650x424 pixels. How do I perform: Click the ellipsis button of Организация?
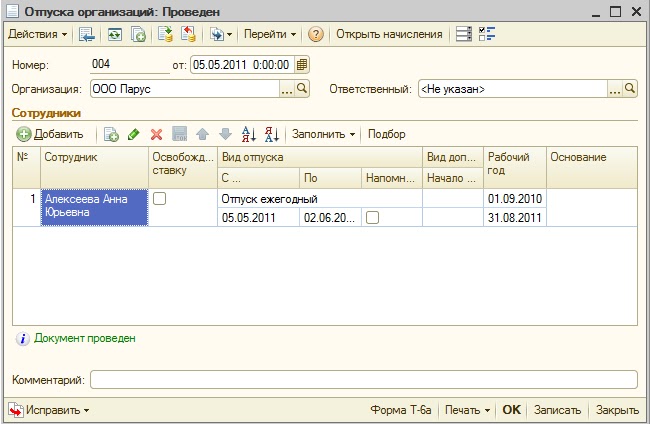pyautogui.click(x=287, y=89)
